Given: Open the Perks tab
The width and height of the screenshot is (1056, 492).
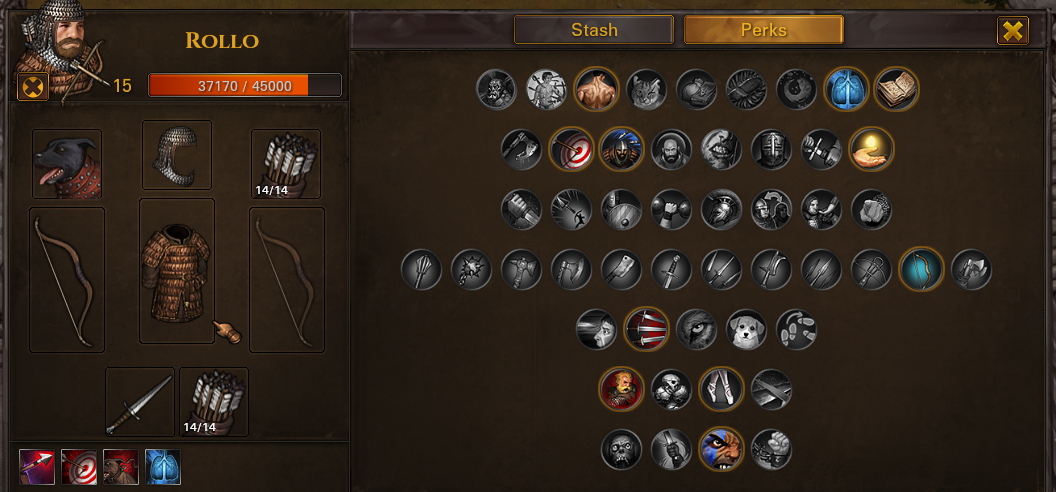Looking at the screenshot, I should tap(764, 30).
